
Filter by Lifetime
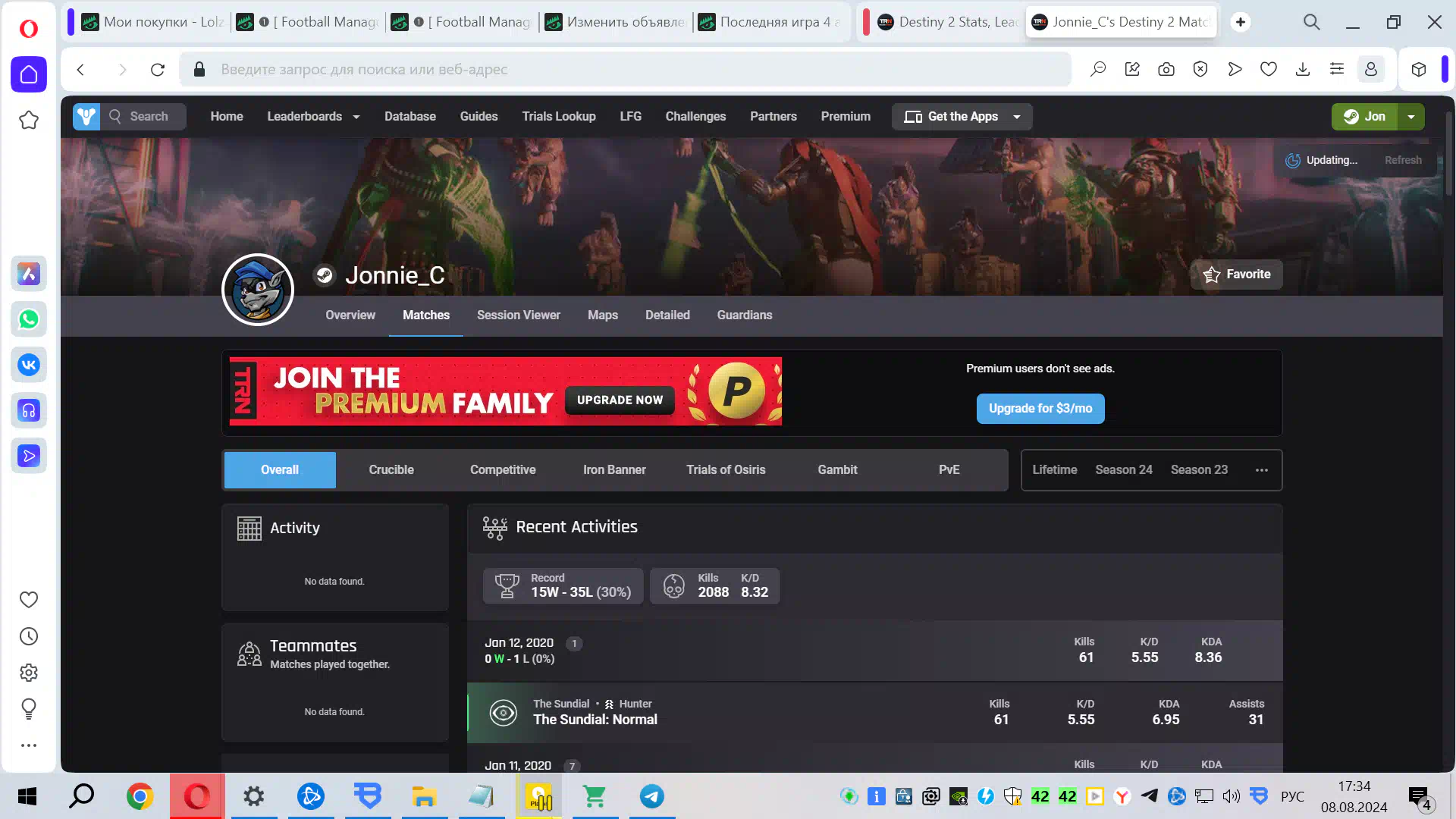coord(1054,470)
